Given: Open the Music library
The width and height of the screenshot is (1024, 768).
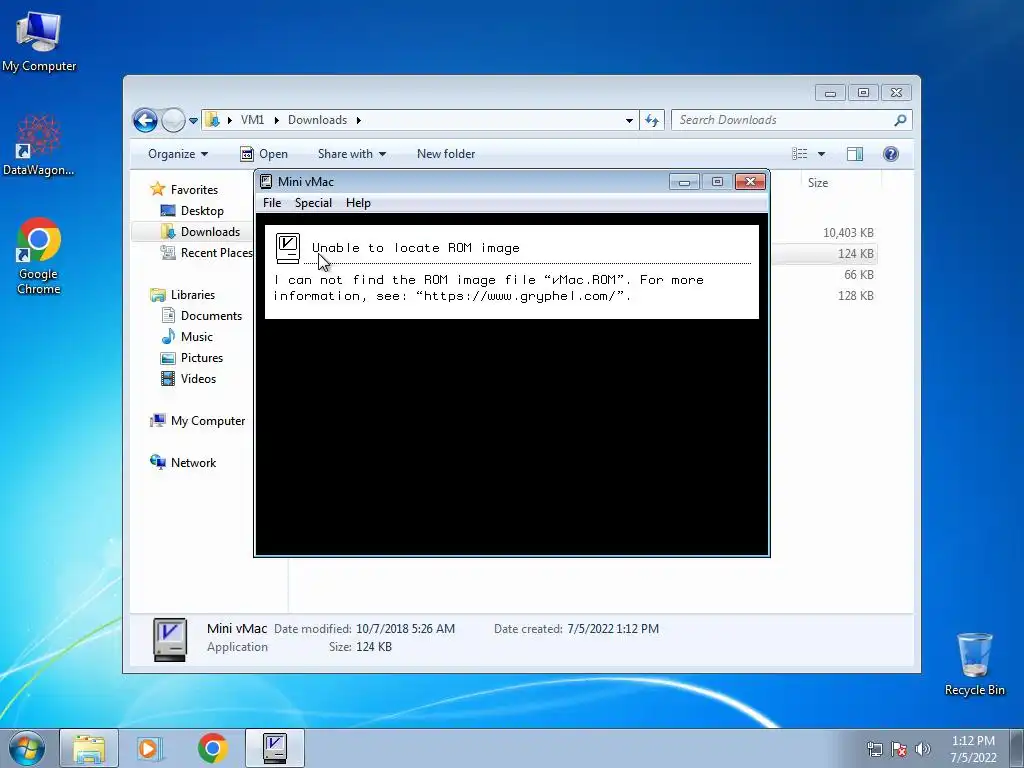Looking at the screenshot, I should 197,336.
